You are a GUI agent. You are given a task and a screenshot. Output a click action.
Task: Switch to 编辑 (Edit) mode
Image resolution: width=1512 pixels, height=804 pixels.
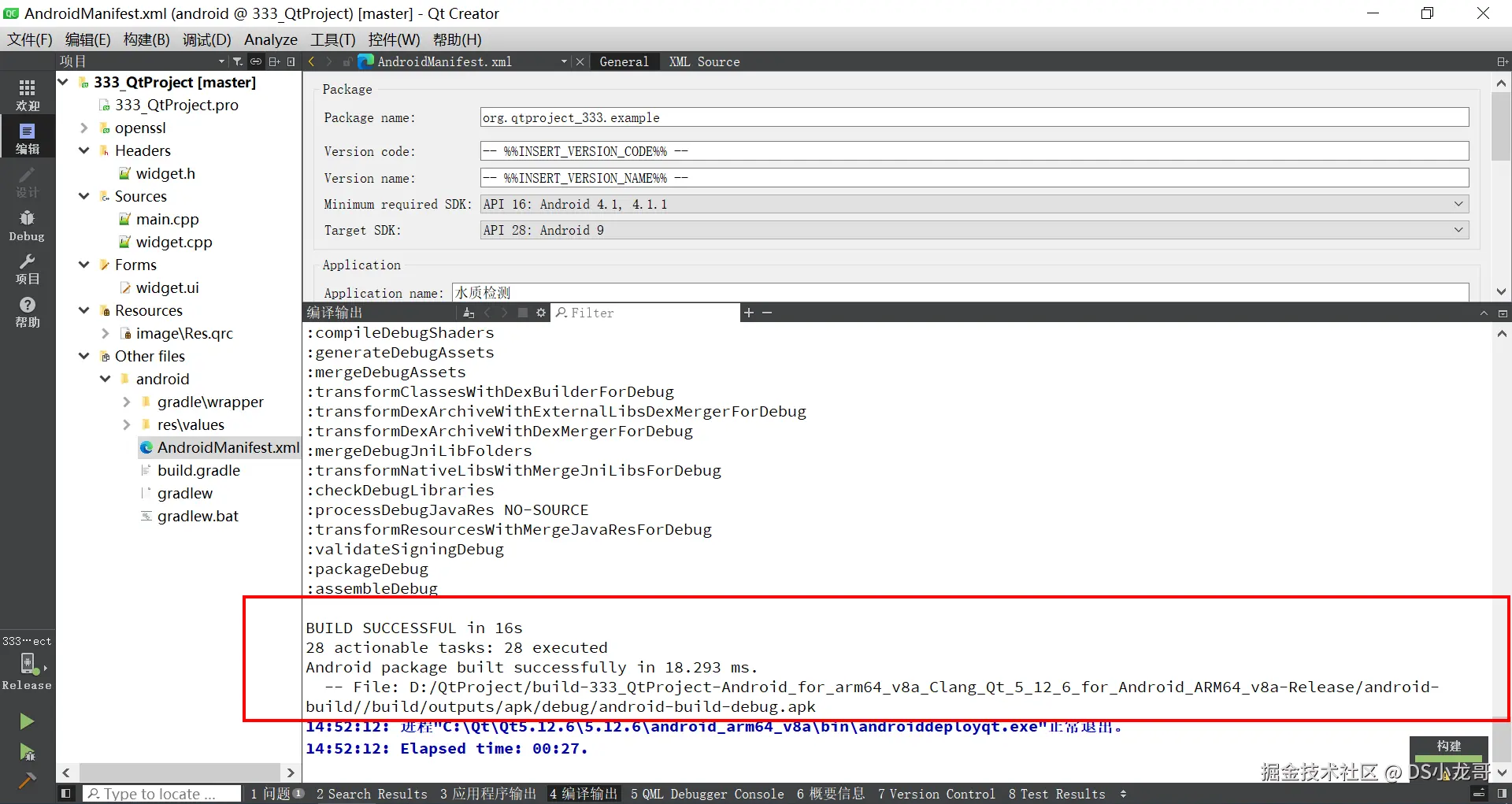point(28,137)
